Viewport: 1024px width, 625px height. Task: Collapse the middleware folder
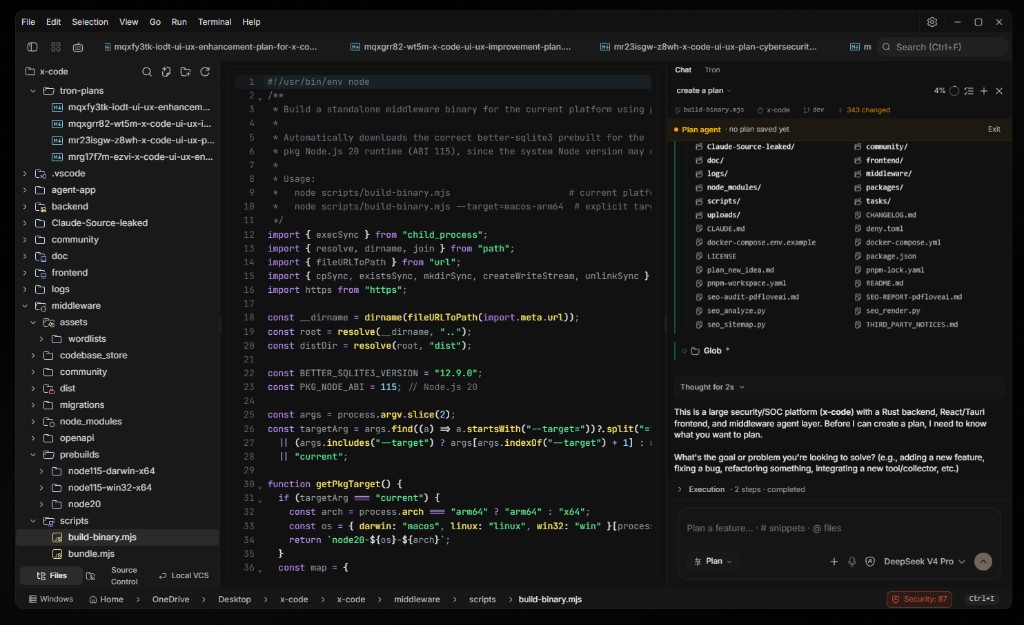pyautogui.click(x=25, y=306)
